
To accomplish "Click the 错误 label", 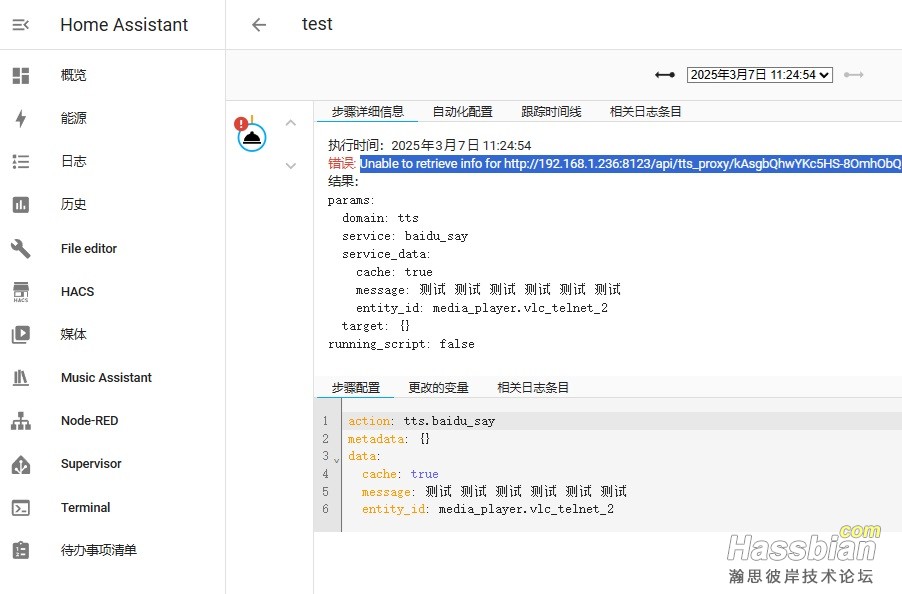I will 342,163.
